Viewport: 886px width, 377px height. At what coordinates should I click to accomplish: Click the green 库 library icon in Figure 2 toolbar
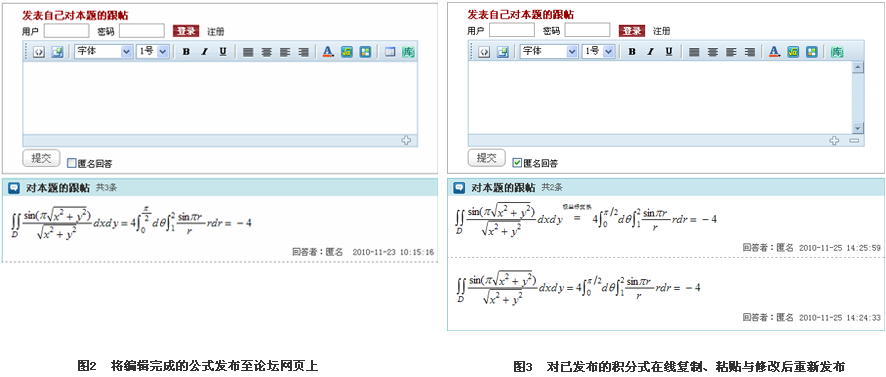coord(409,52)
